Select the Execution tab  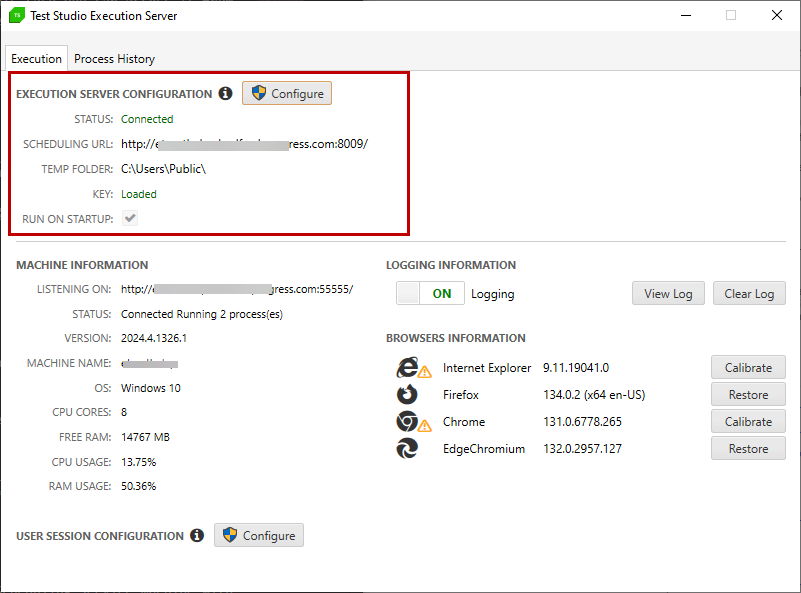(36, 59)
